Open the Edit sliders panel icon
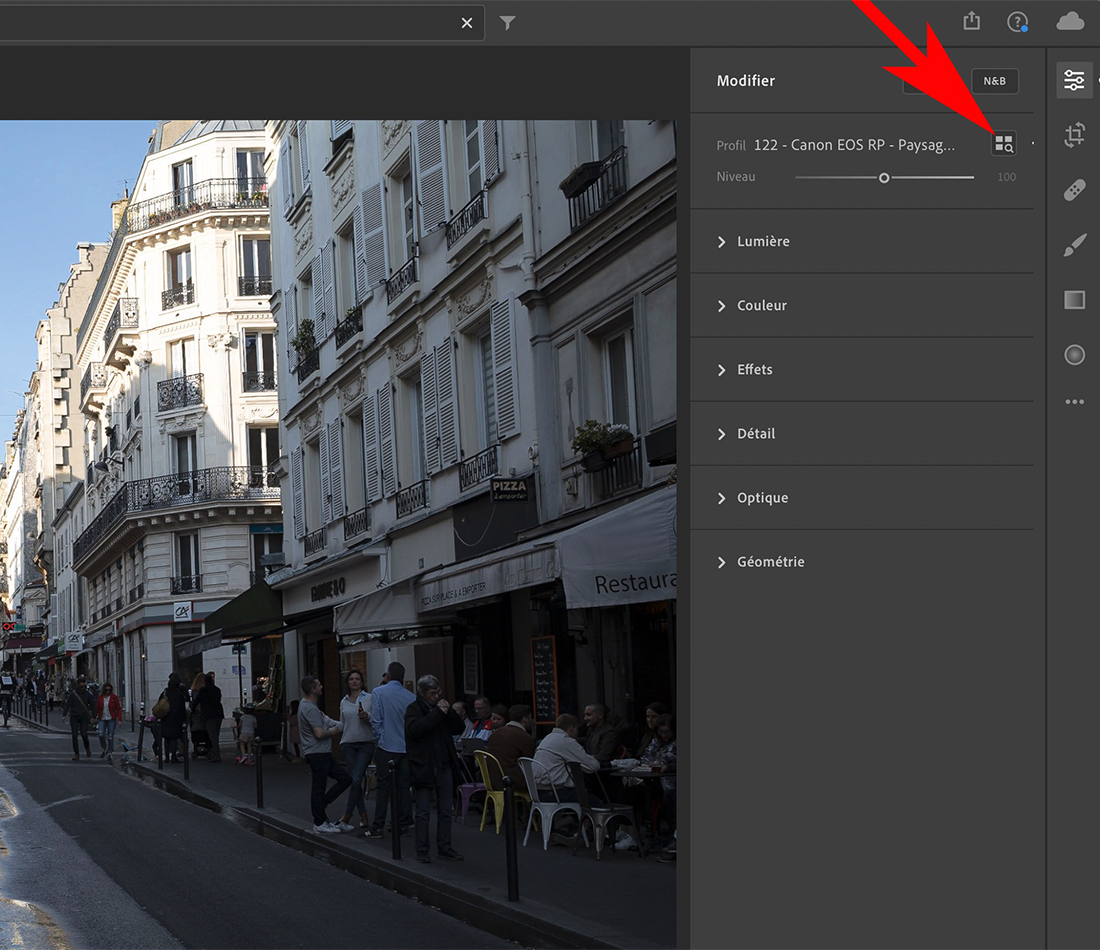Viewport: 1100px width, 950px height. (x=1074, y=80)
